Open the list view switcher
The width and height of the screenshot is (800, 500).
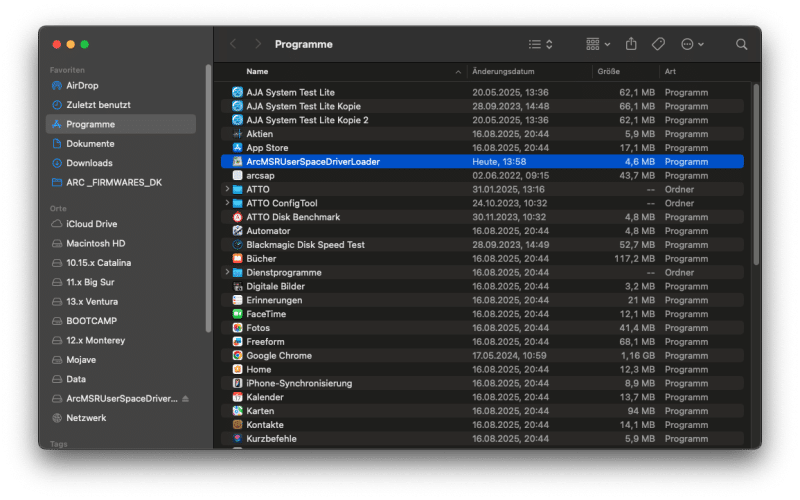click(540, 44)
